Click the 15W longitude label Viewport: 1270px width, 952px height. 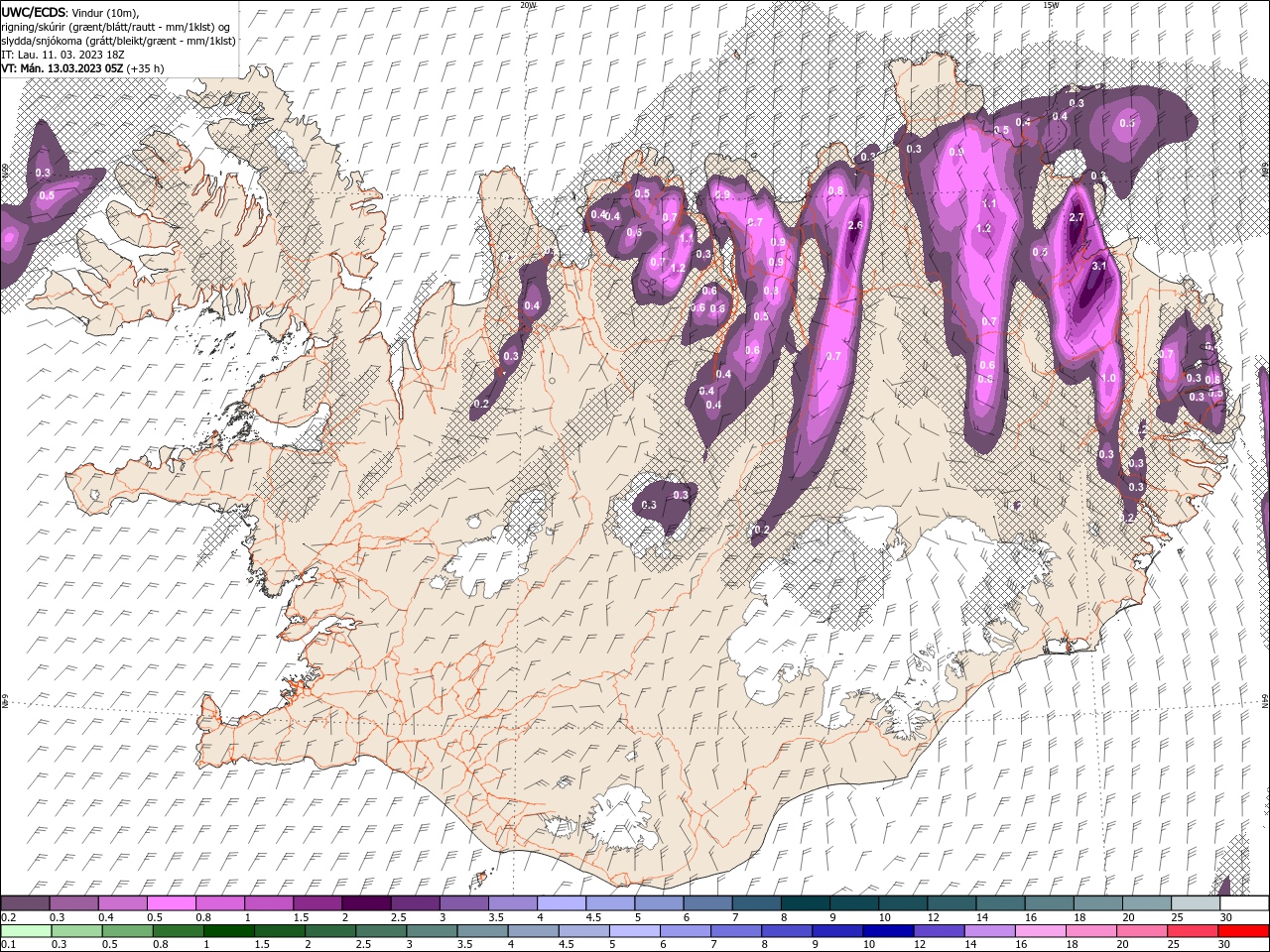tap(1051, 4)
